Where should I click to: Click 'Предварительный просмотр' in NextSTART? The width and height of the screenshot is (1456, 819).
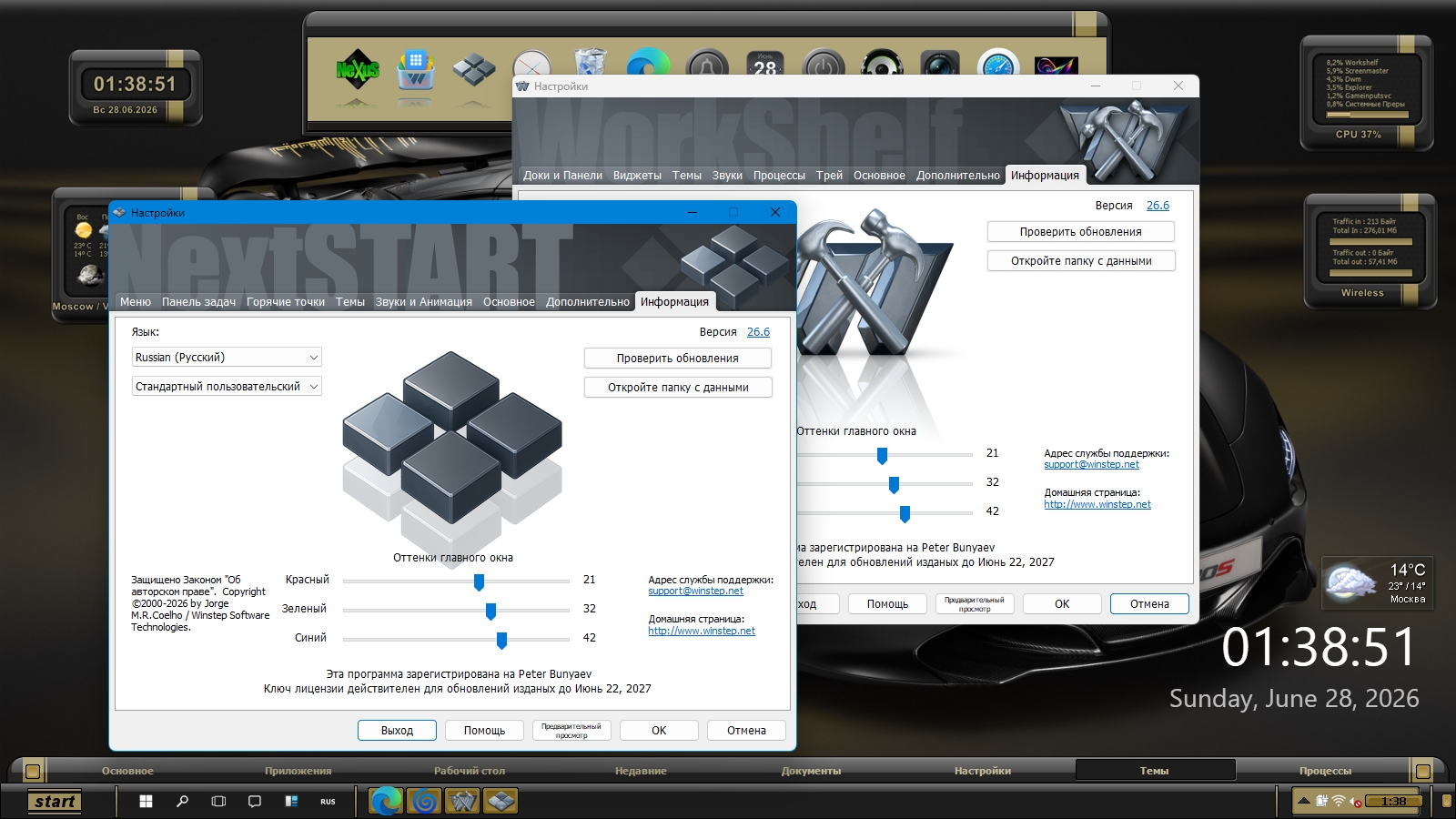tap(571, 731)
